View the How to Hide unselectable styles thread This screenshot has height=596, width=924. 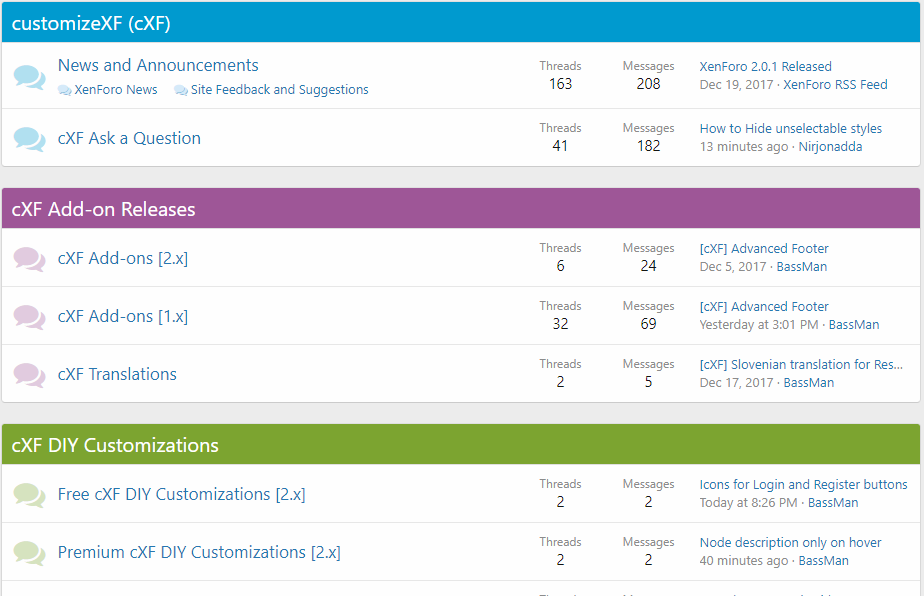point(790,129)
